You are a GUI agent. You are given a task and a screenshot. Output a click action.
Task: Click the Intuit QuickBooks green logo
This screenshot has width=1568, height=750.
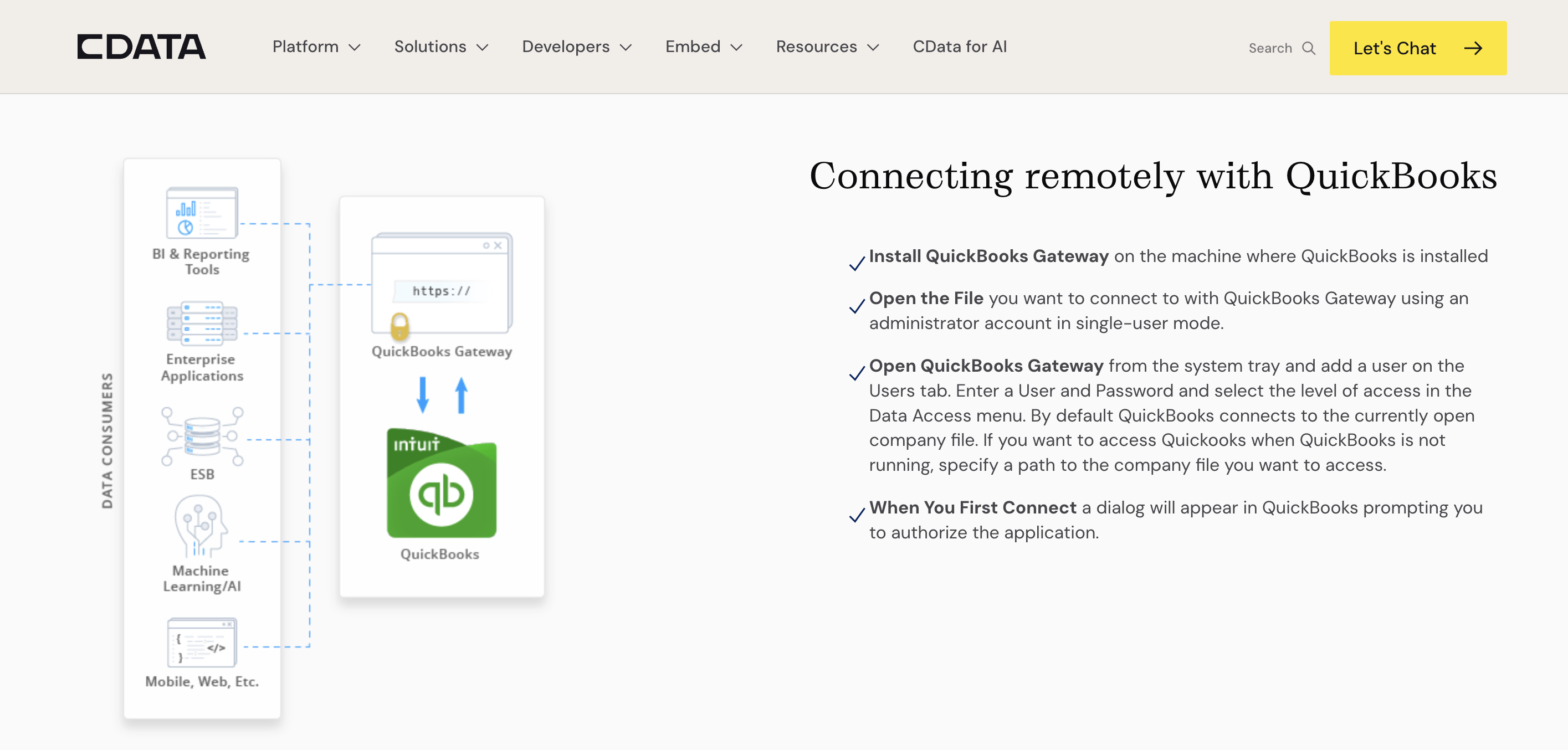tap(442, 483)
